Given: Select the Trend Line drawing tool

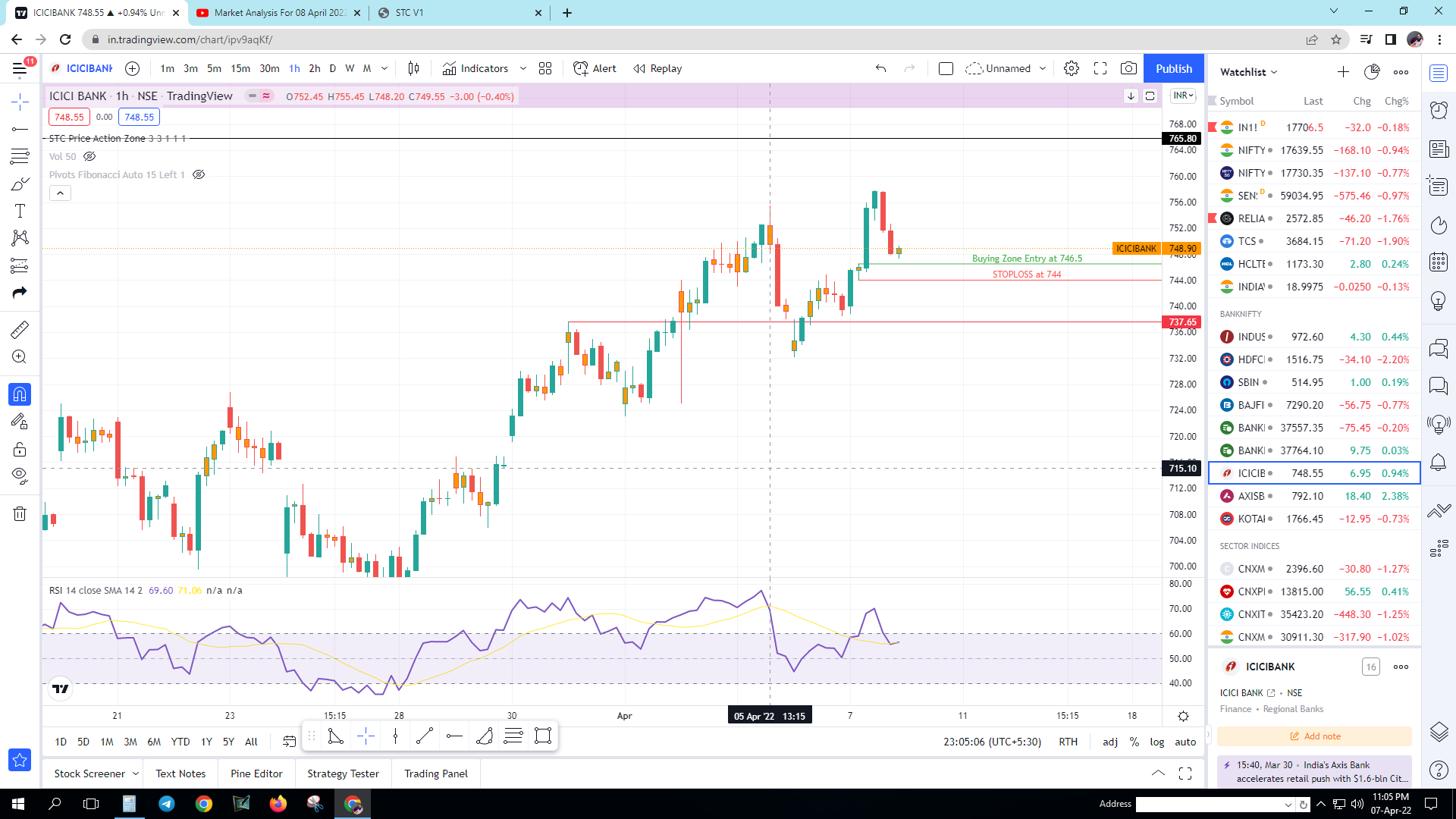Looking at the screenshot, I should tap(20, 129).
